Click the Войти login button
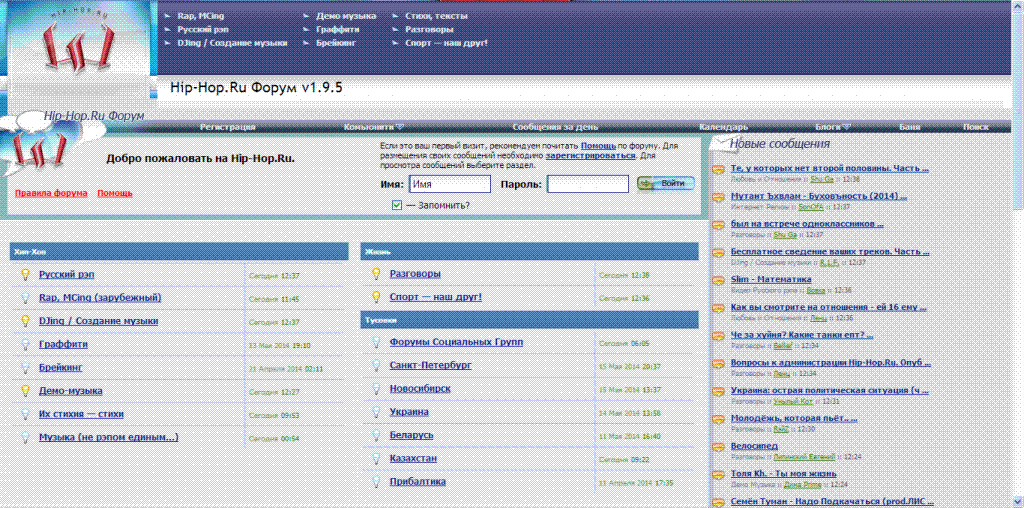 point(666,184)
